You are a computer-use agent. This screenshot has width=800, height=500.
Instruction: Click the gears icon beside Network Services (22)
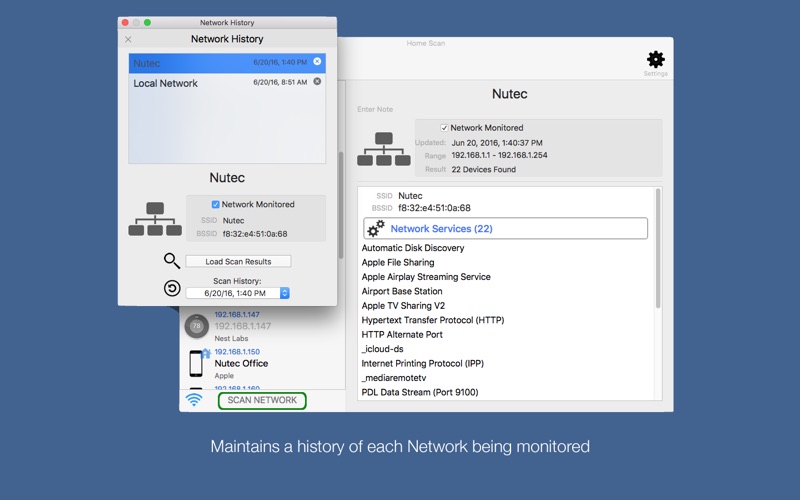[376, 229]
